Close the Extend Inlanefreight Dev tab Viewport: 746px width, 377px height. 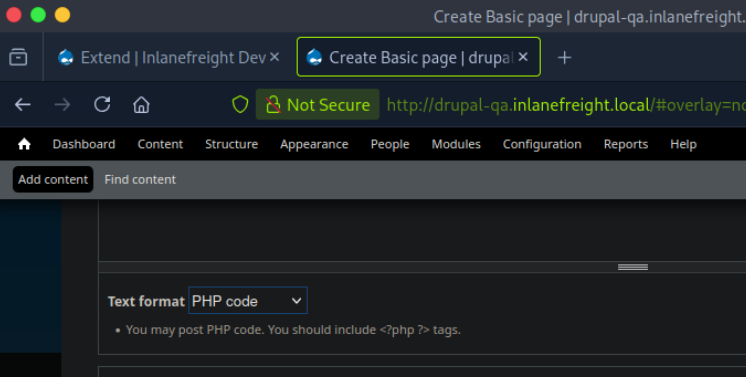point(275,57)
